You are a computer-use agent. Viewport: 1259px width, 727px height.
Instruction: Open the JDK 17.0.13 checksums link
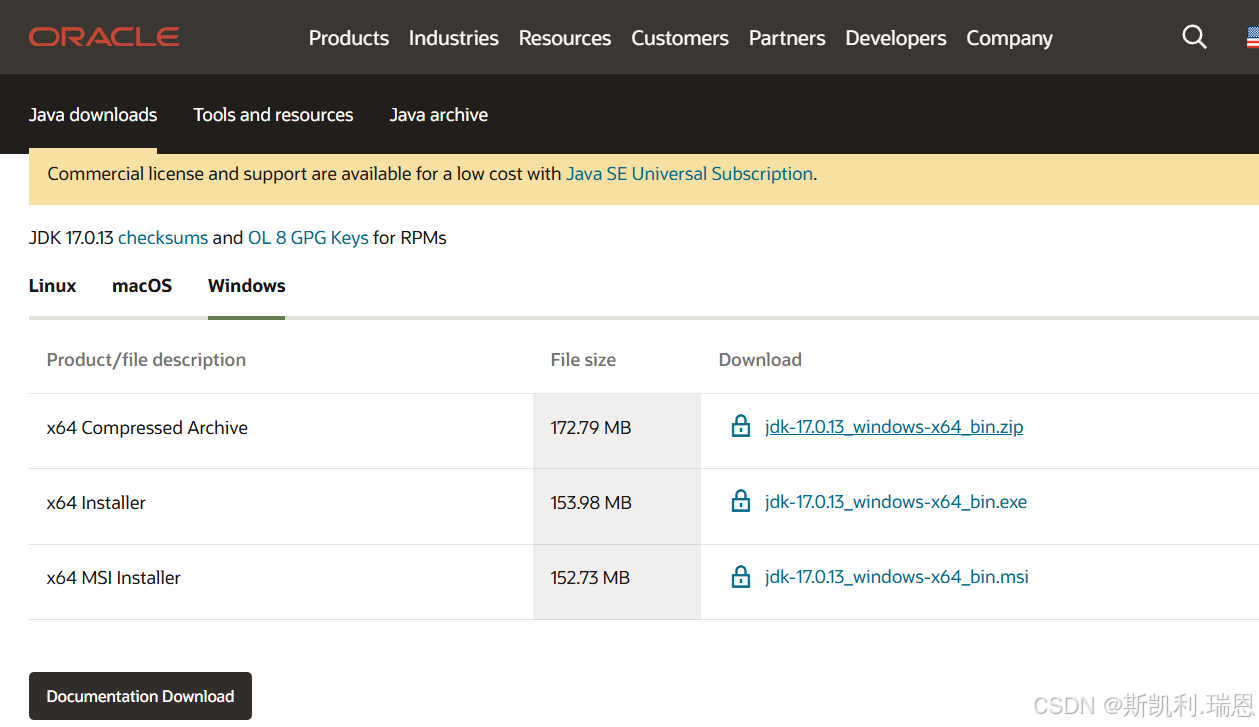[x=163, y=238]
